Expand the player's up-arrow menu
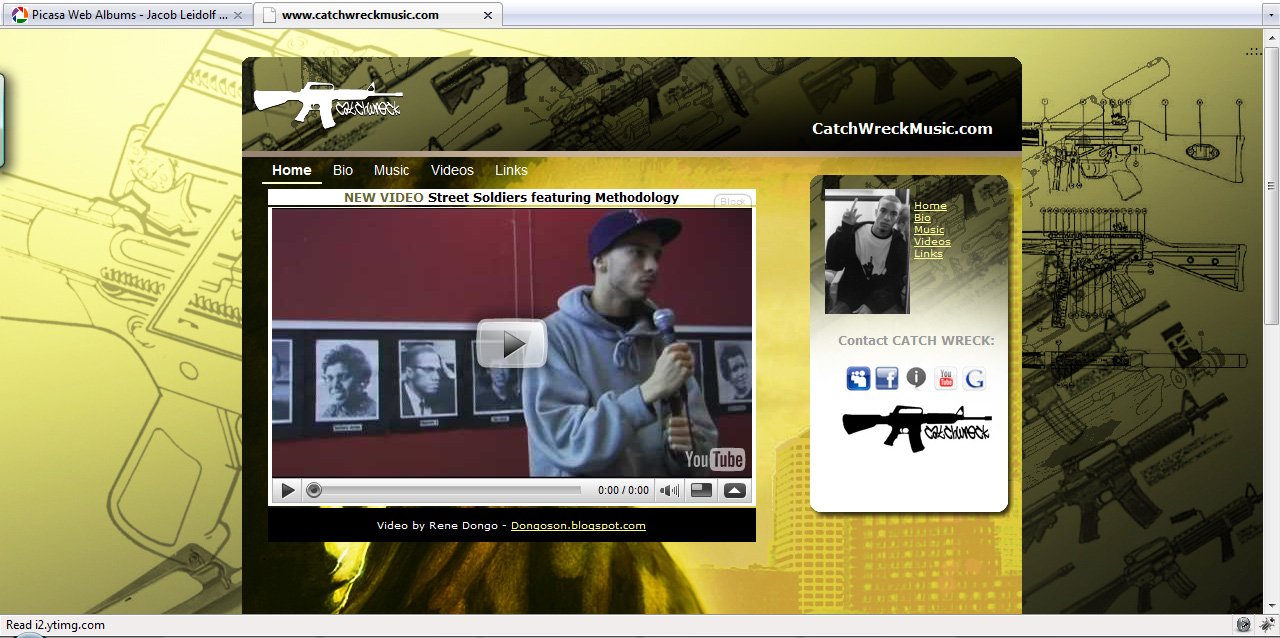This screenshot has height=638, width=1280. click(x=735, y=490)
